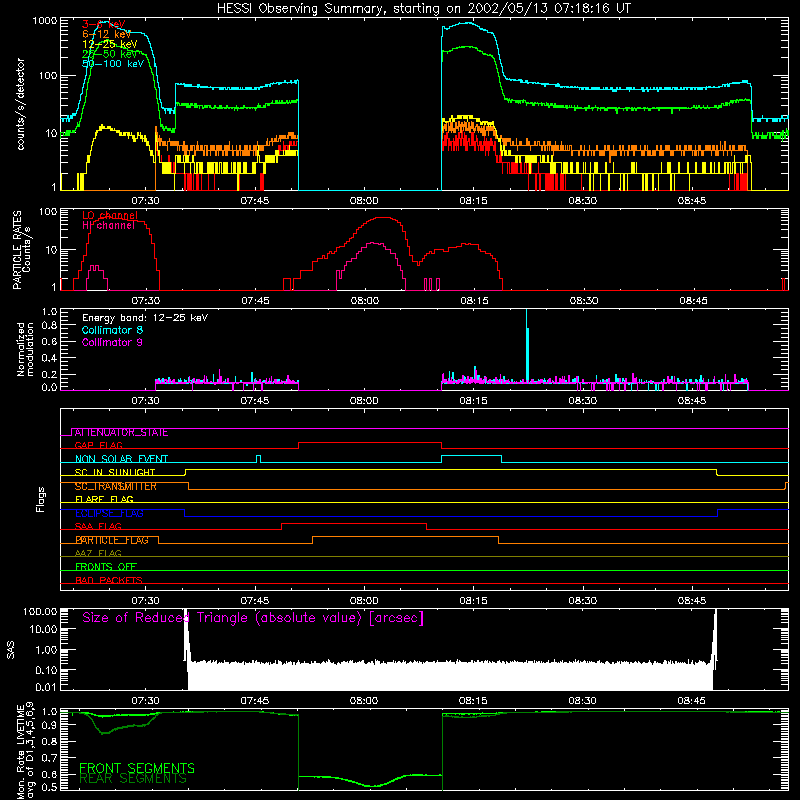Click the counts/s/detector axis label
Viewport: 800px width, 800px height.
[21, 104]
